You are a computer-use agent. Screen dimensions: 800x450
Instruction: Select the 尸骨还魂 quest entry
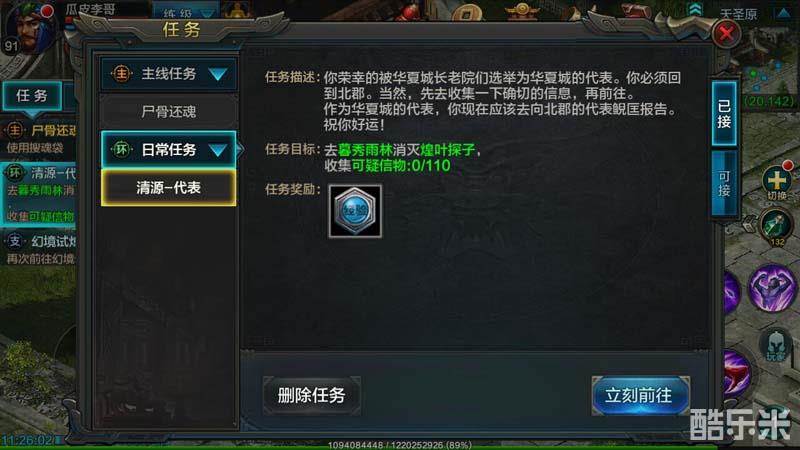point(169,112)
